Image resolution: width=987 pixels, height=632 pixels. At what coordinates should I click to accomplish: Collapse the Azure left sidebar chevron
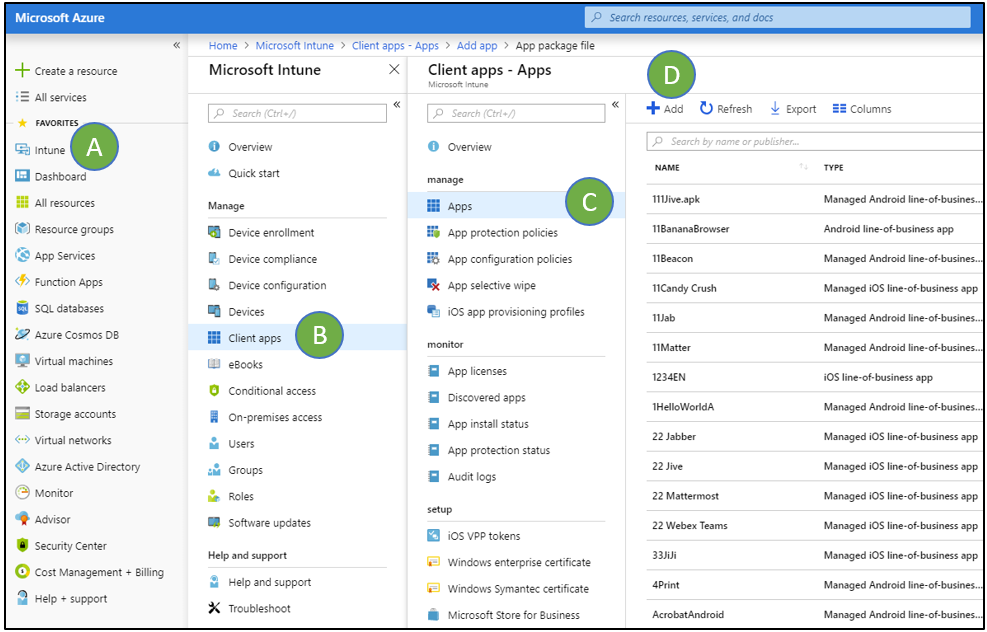tap(177, 45)
